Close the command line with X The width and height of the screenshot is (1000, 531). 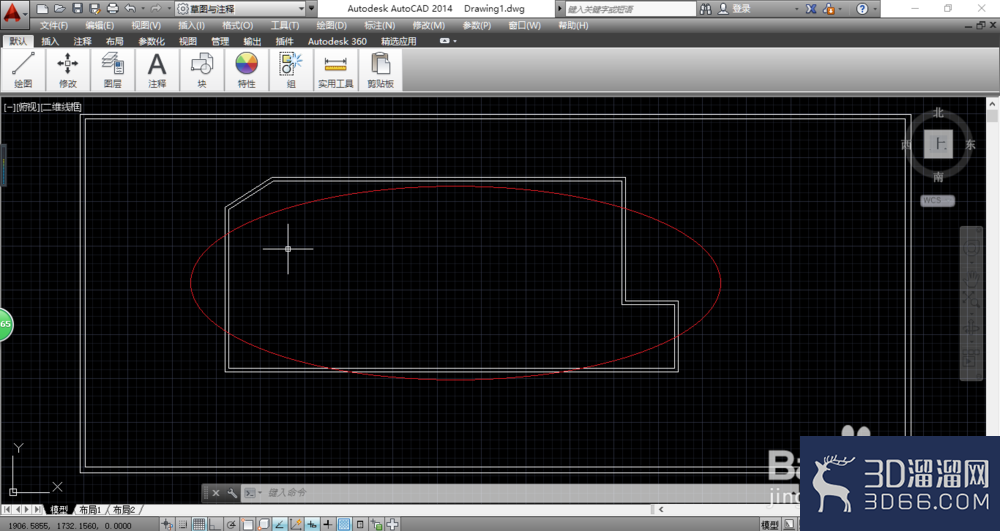click(x=216, y=493)
